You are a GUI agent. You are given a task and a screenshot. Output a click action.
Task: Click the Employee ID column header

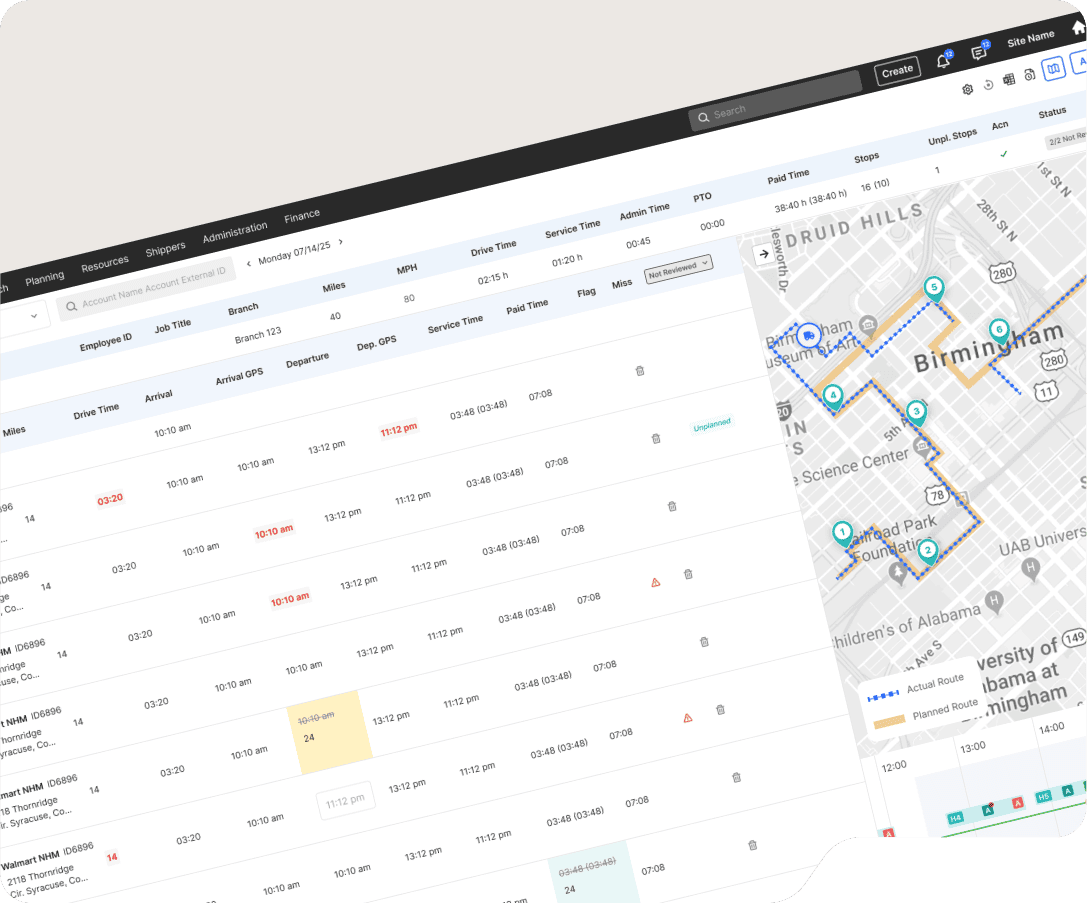click(105, 342)
